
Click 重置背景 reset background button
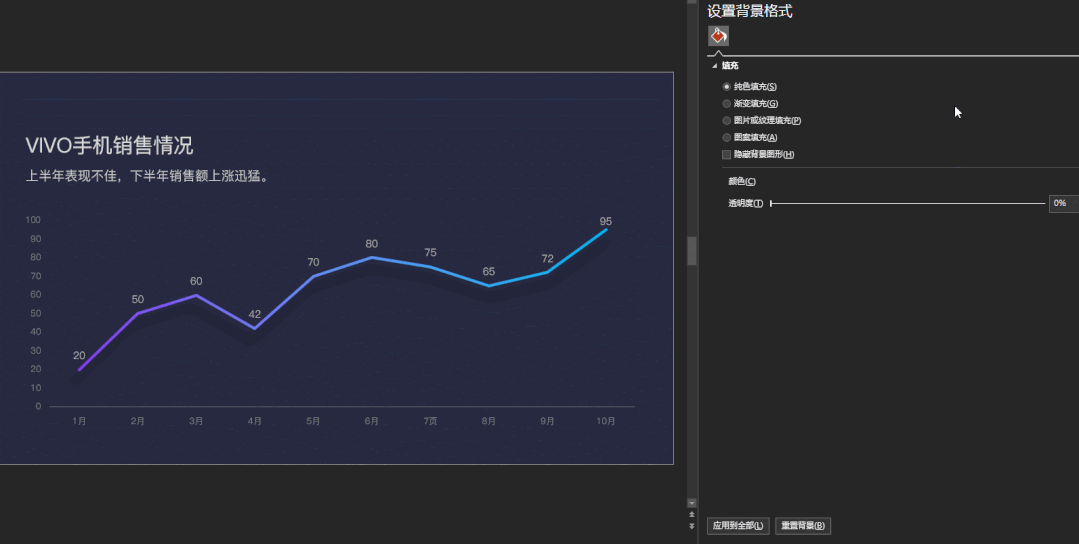click(803, 526)
